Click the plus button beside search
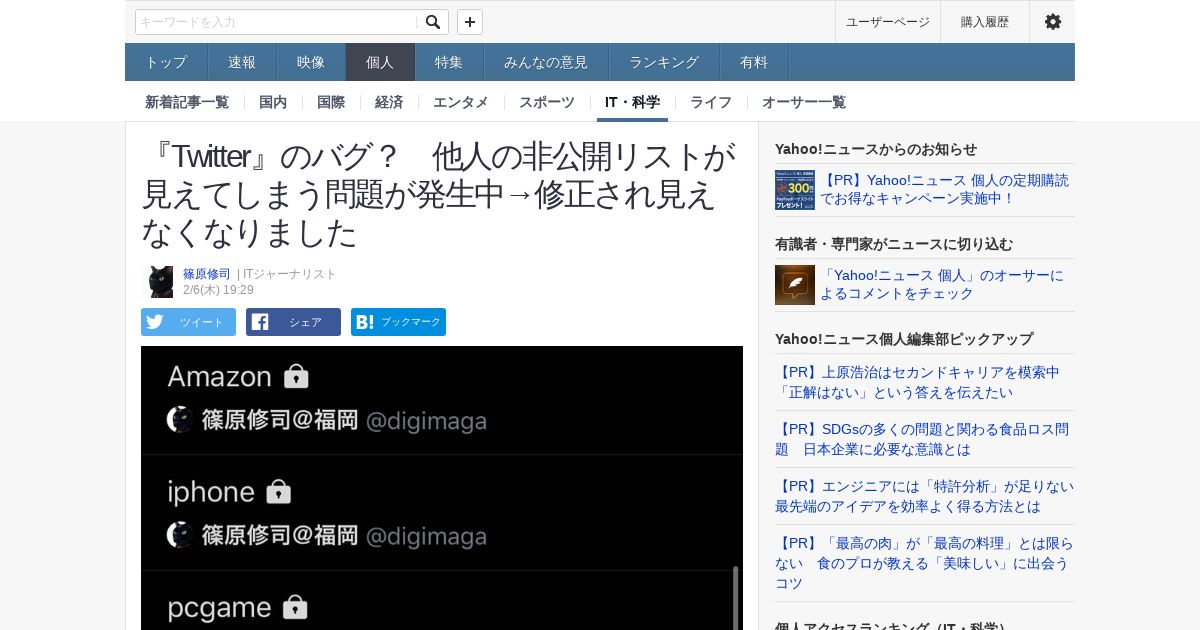Viewport: 1200px width, 630px height. click(x=470, y=22)
